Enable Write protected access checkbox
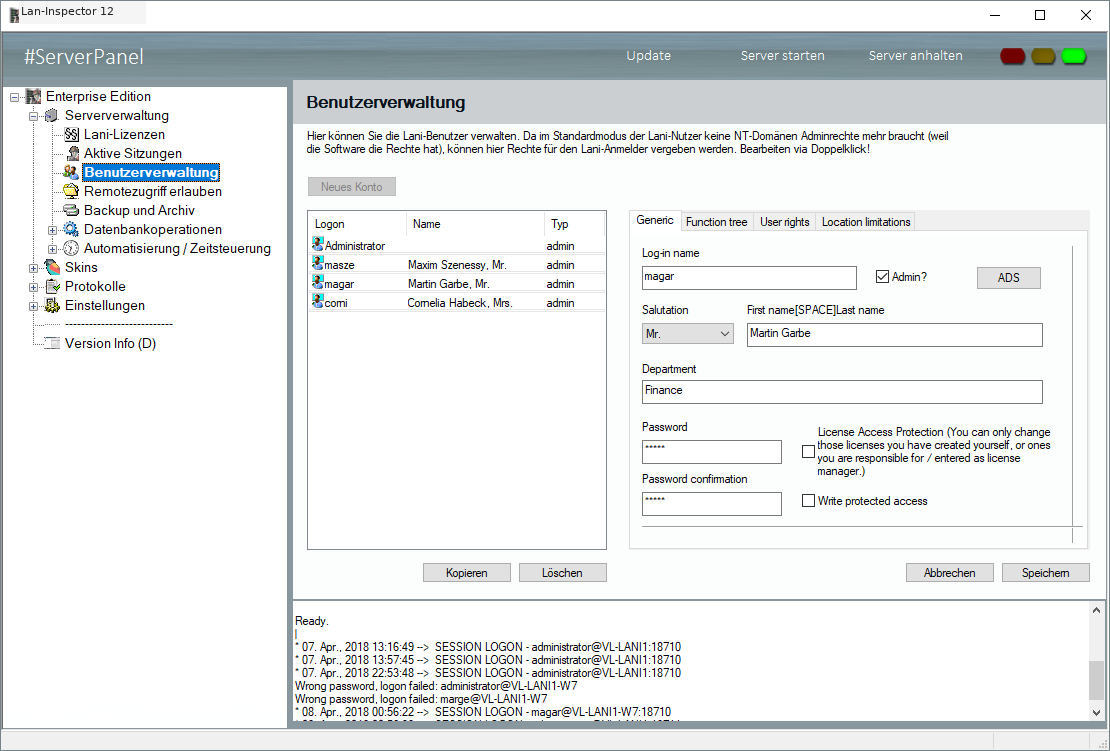Viewport: 1110px width, 751px height. (x=808, y=500)
